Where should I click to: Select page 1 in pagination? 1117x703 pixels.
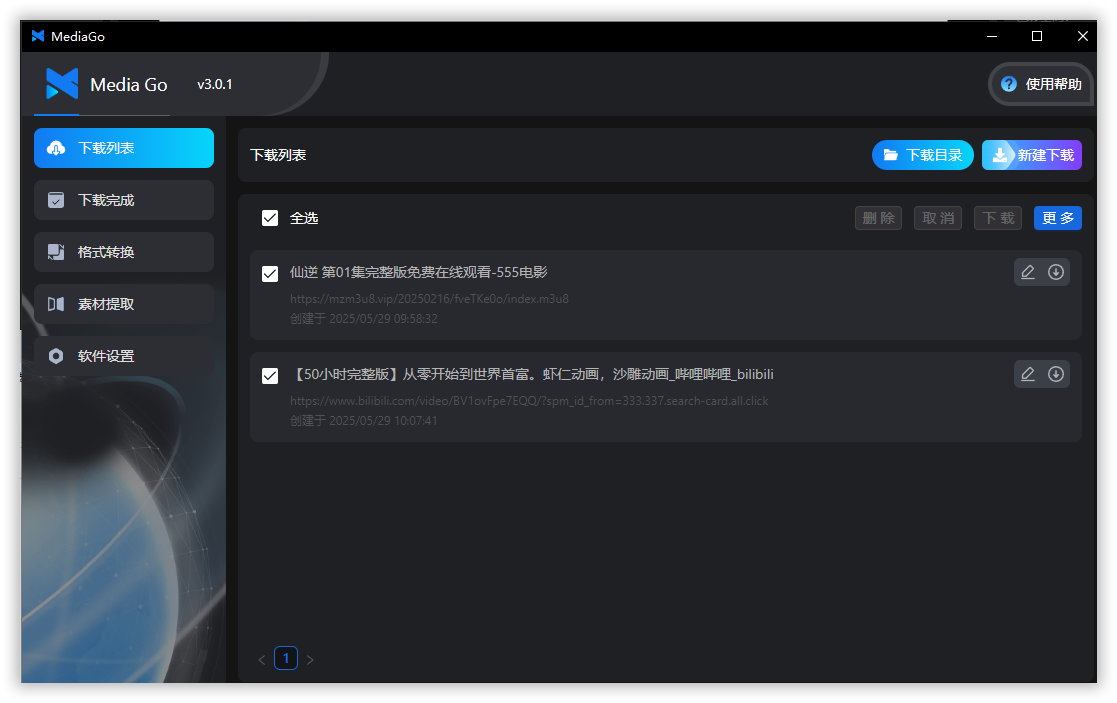[x=286, y=658]
